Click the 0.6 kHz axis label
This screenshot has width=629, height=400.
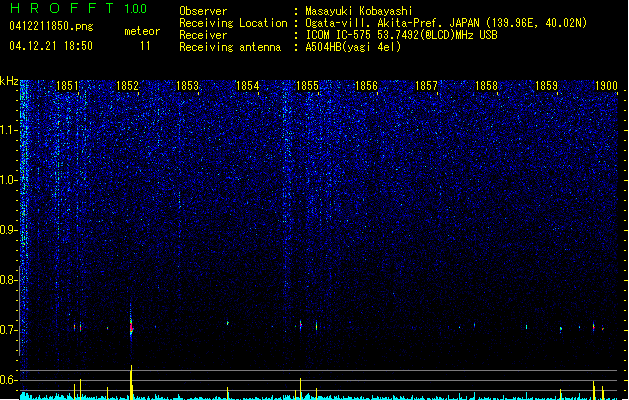8,380
